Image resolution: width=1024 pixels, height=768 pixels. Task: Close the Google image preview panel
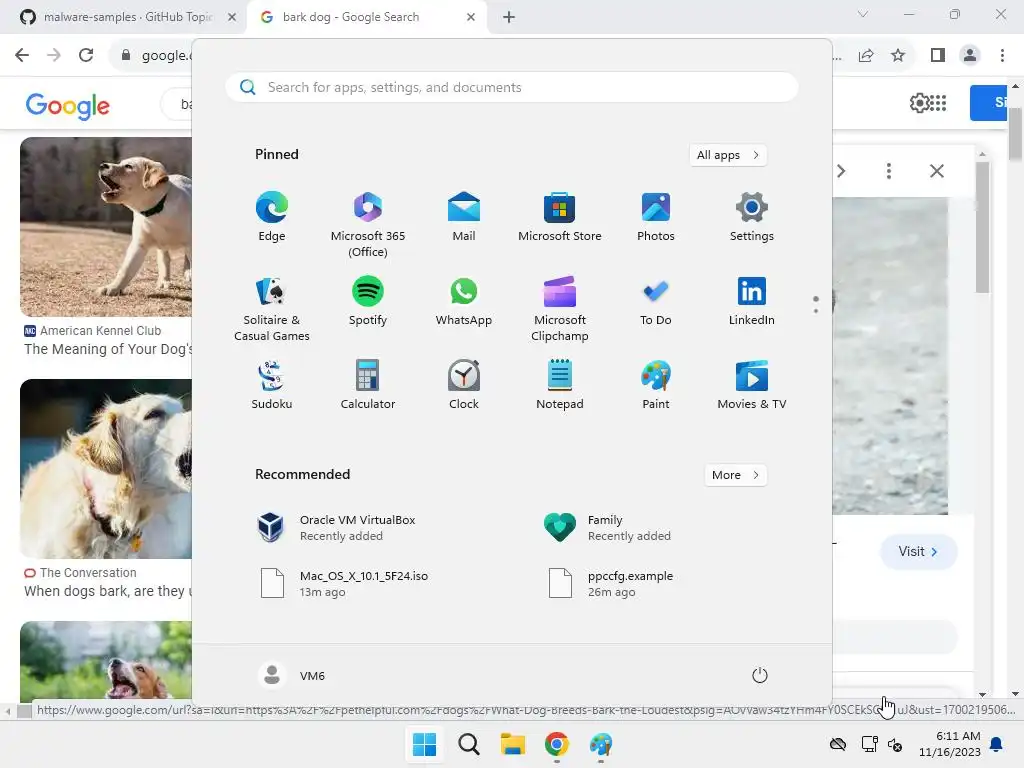936,171
